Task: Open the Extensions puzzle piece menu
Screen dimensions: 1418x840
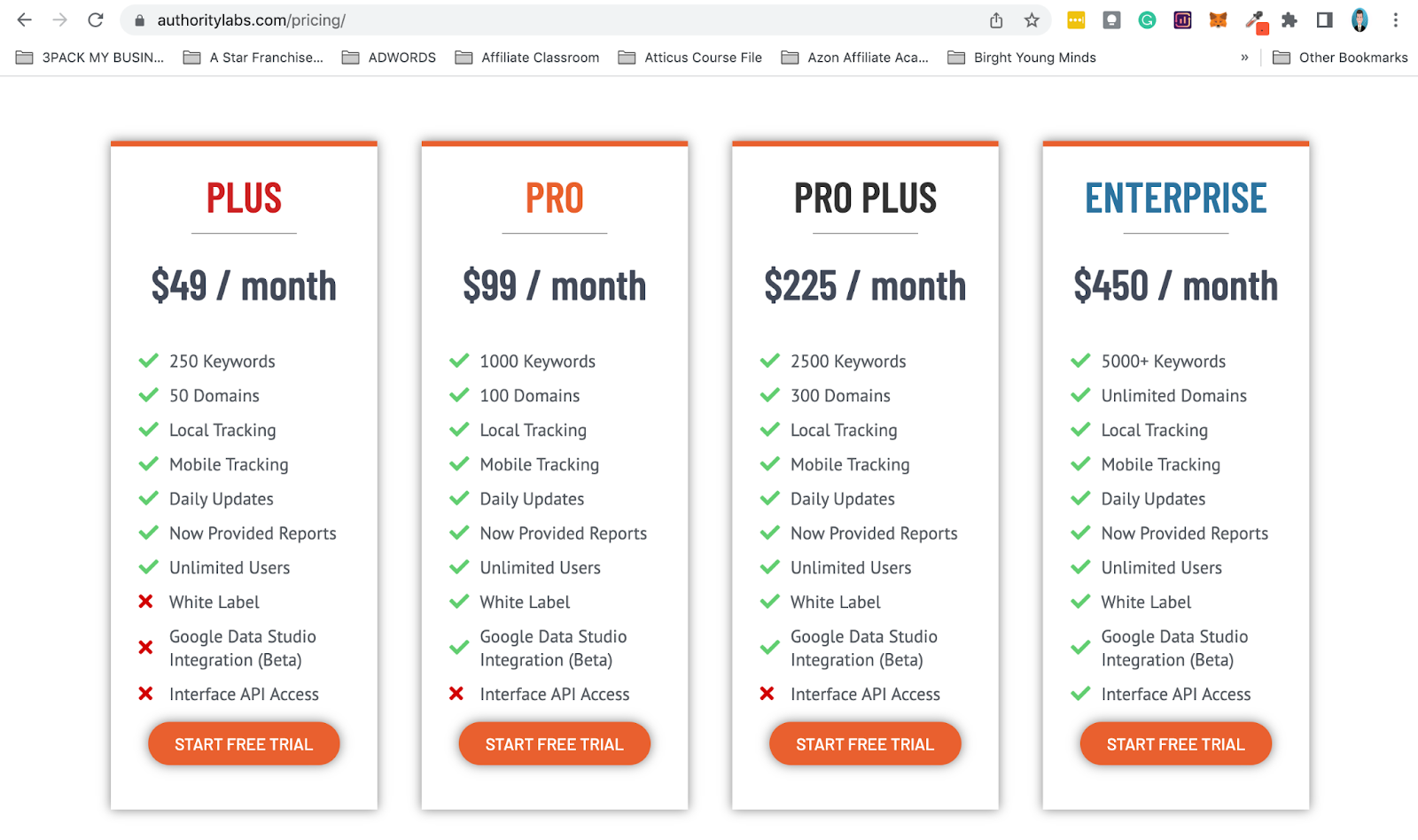Action: [1289, 19]
